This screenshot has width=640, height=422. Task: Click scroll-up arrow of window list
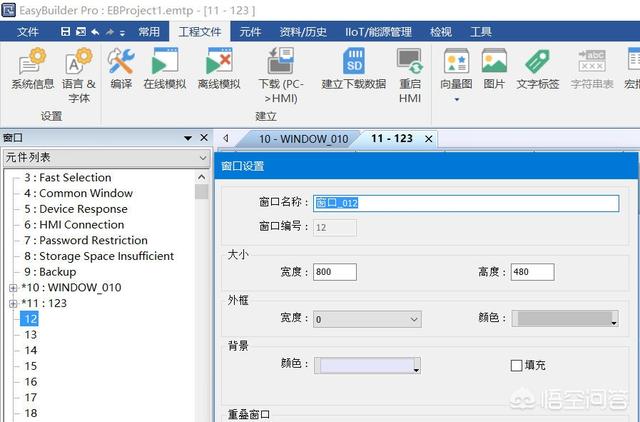click(x=202, y=177)
